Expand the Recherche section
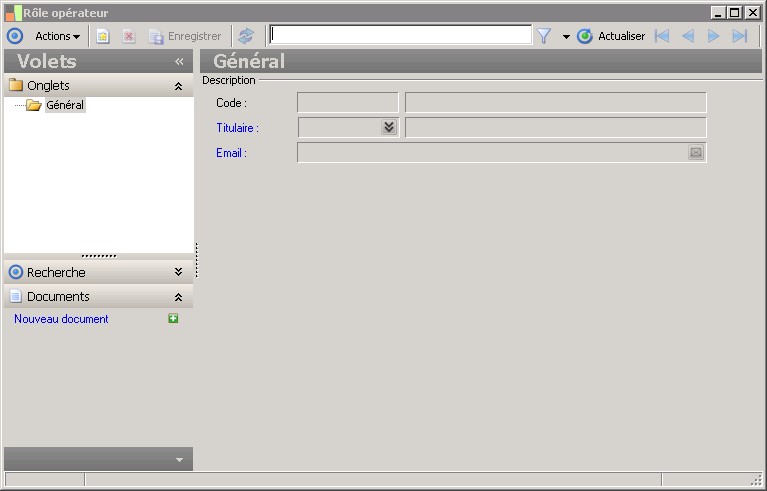 179,272
